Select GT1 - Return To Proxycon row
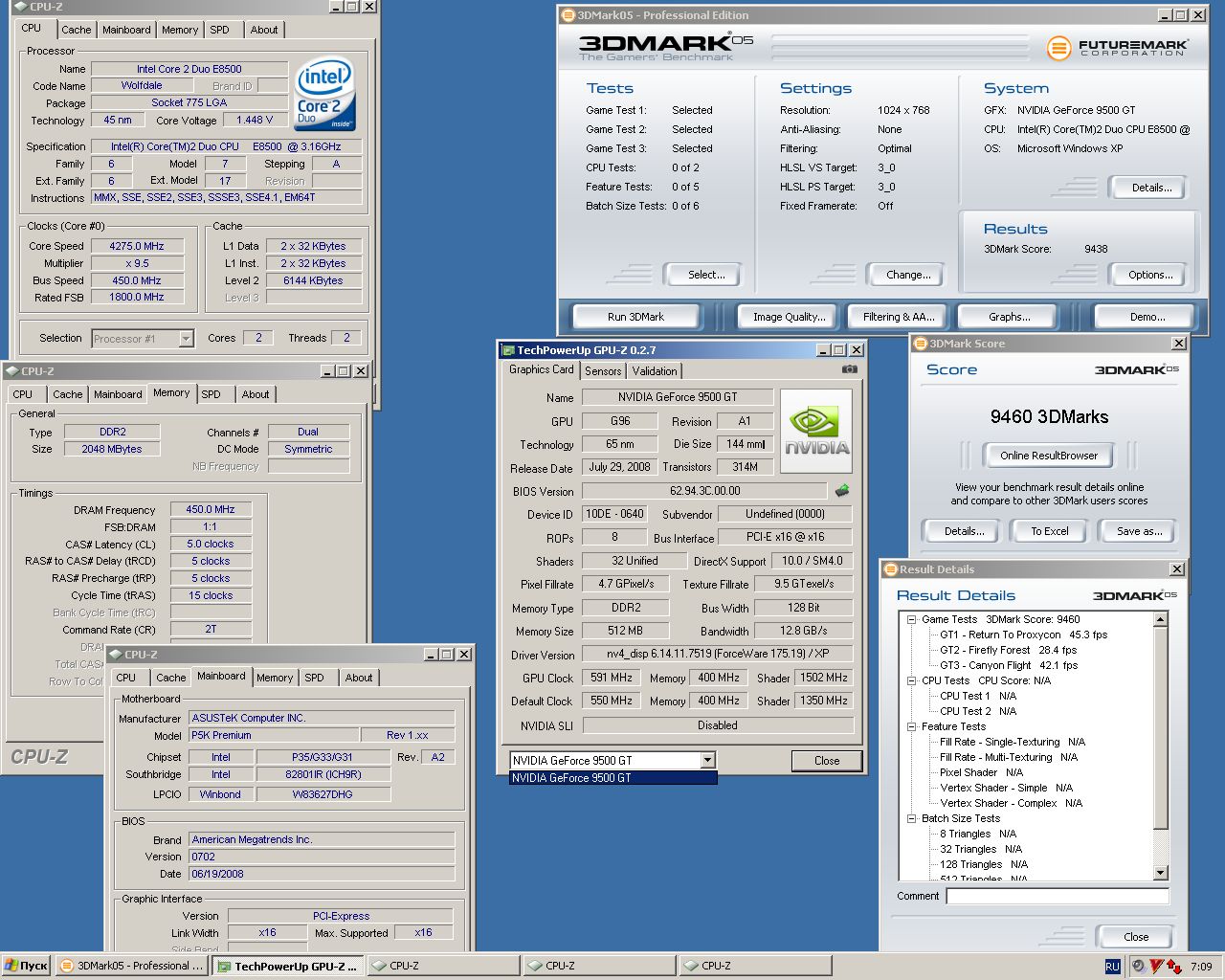Viewport: 1225px width, 980px height. click(x=1023, y=635)
